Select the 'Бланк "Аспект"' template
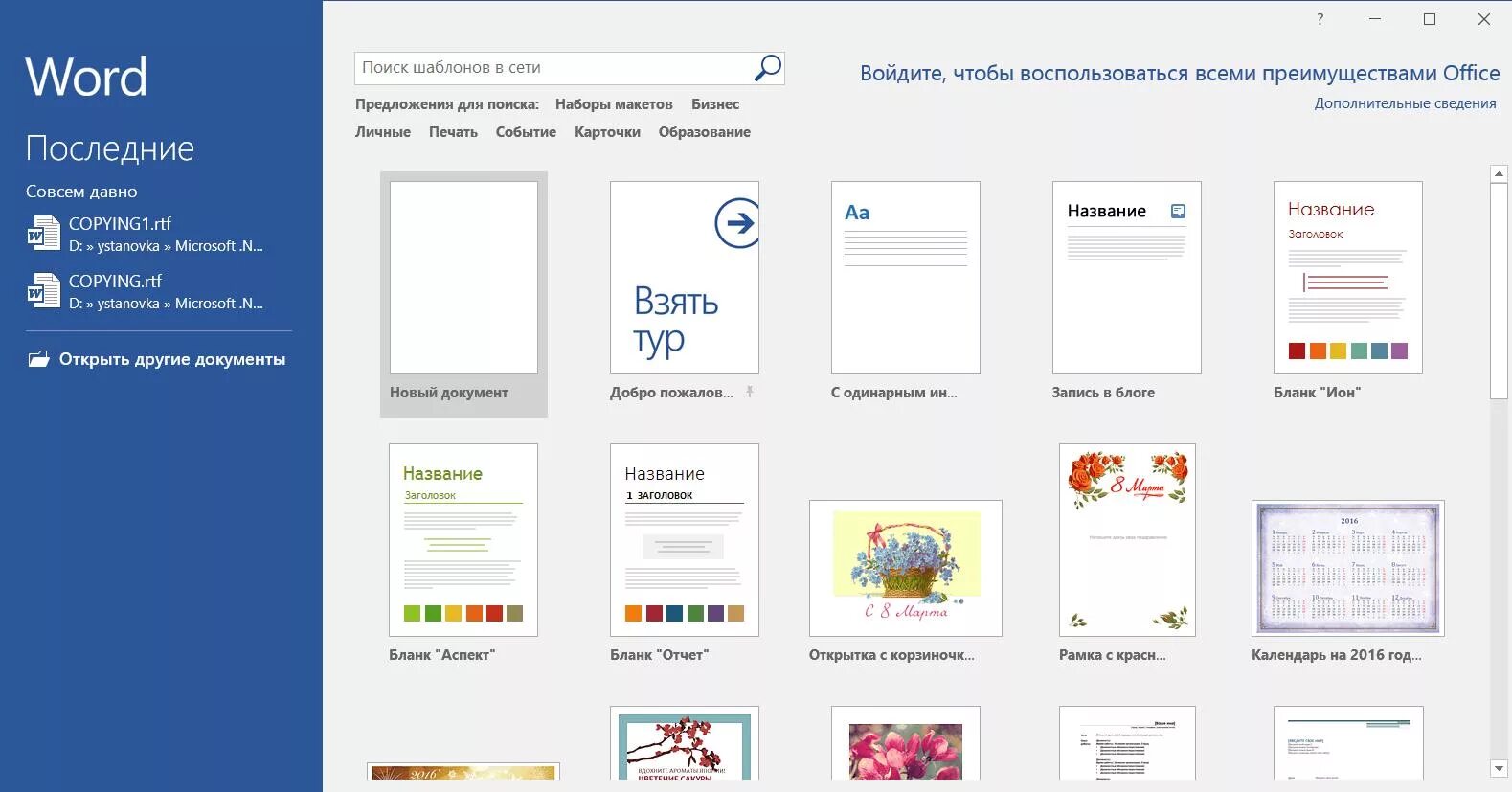The height and width of the screenshot is (792, 1512). (x=463, y=540)
